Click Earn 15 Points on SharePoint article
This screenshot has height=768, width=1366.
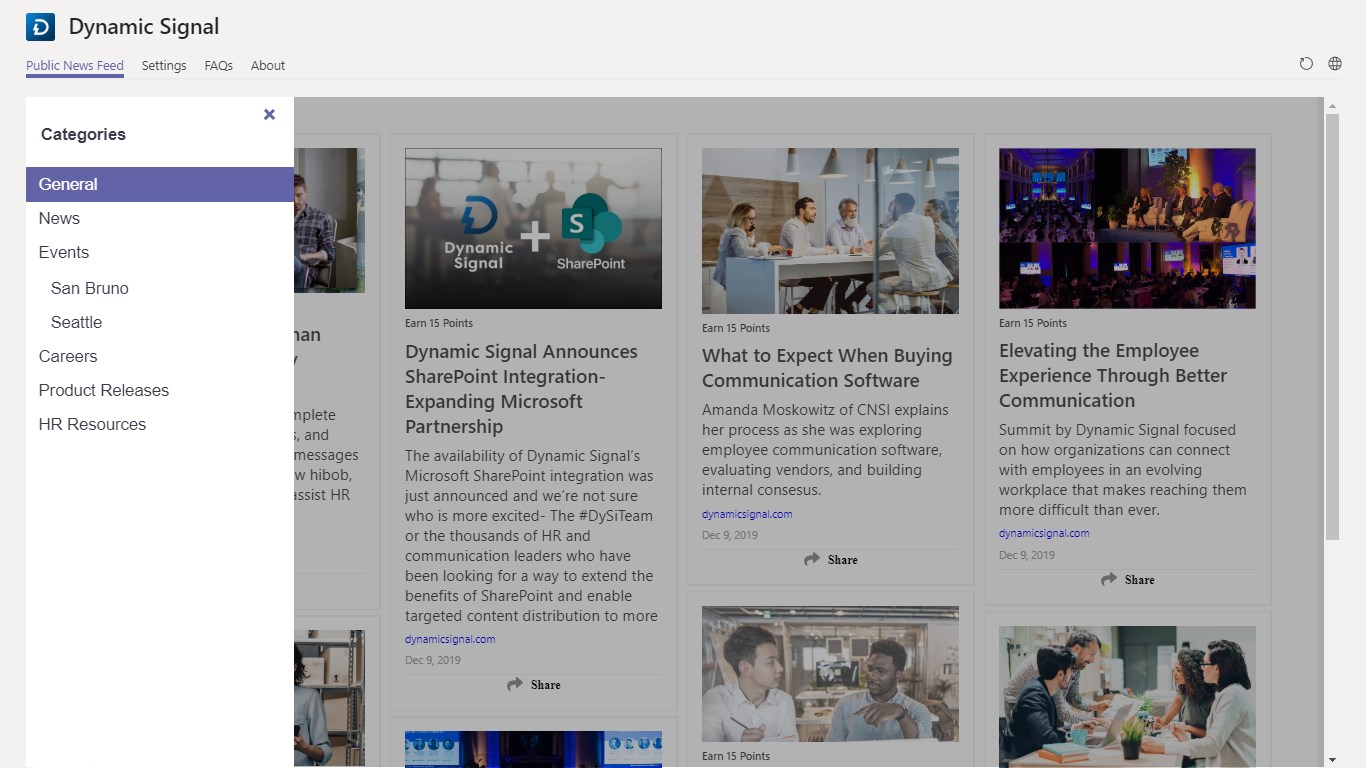[439, 323]
